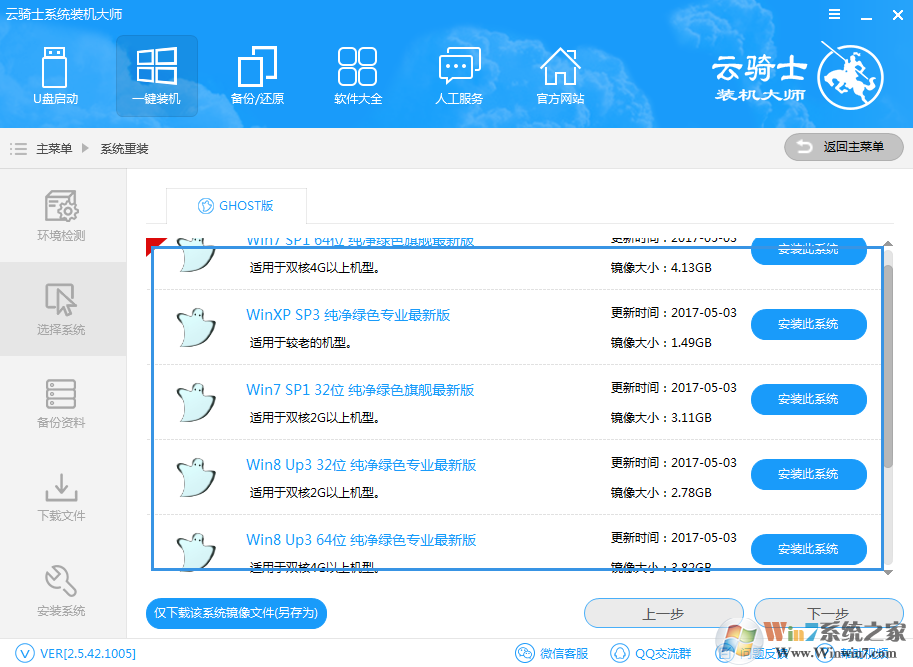Viewport: 913px width, 667px height.
Task: Install Win8 Up3 32位 system
Action: click(x=808, y=474)
